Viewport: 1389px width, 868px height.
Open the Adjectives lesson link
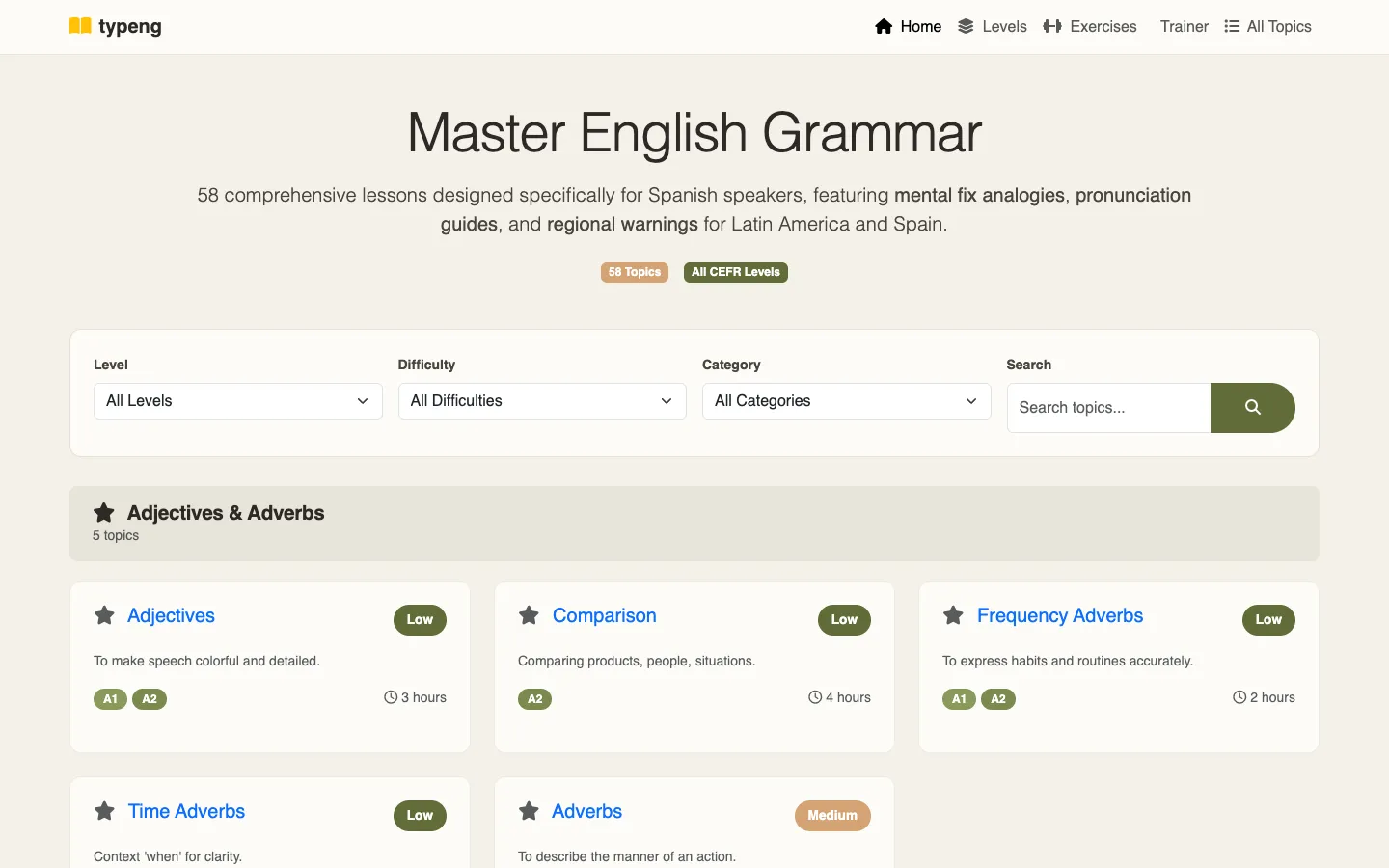(171, 615)
